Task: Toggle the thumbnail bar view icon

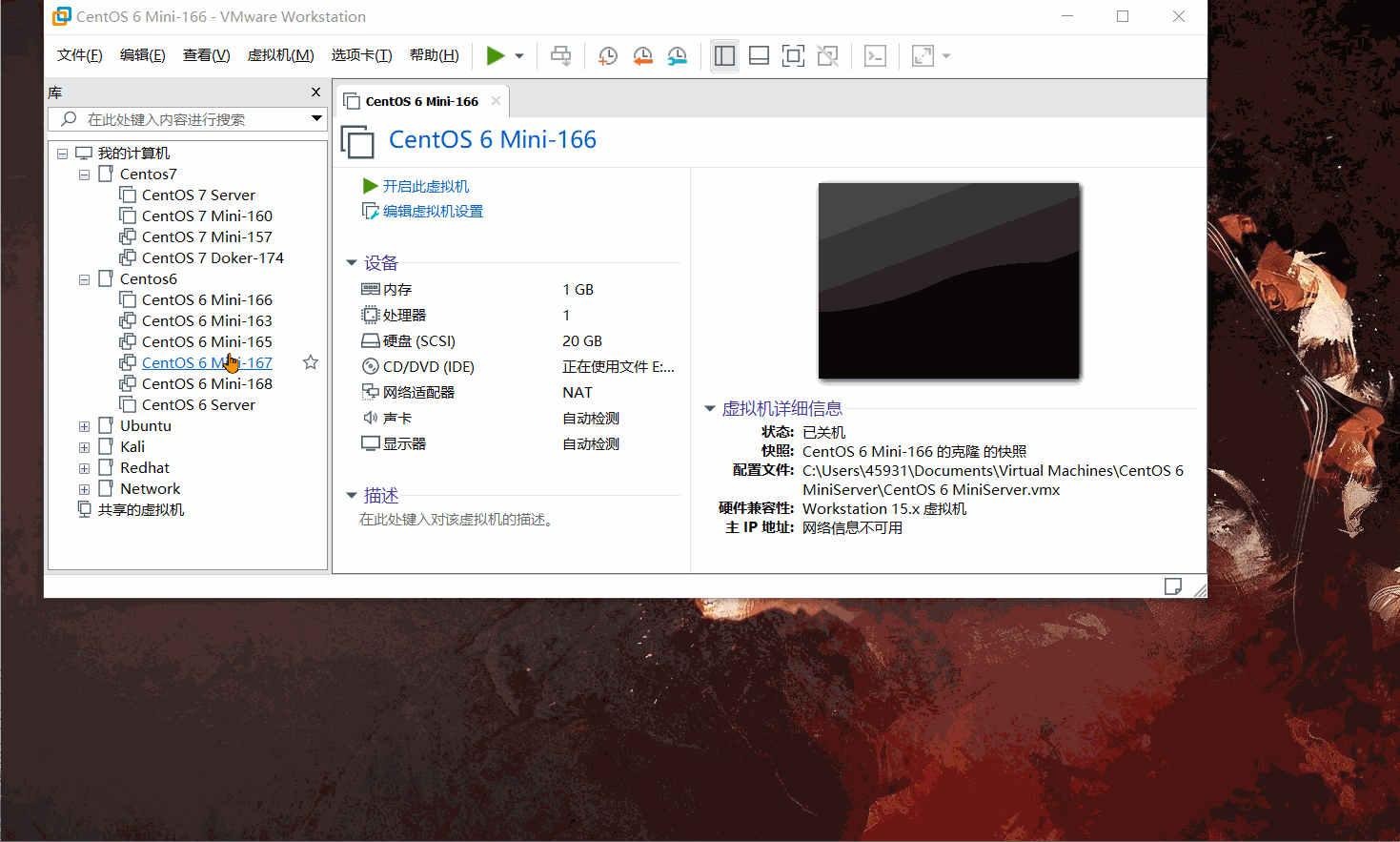Action: click(x=759, y=56)
